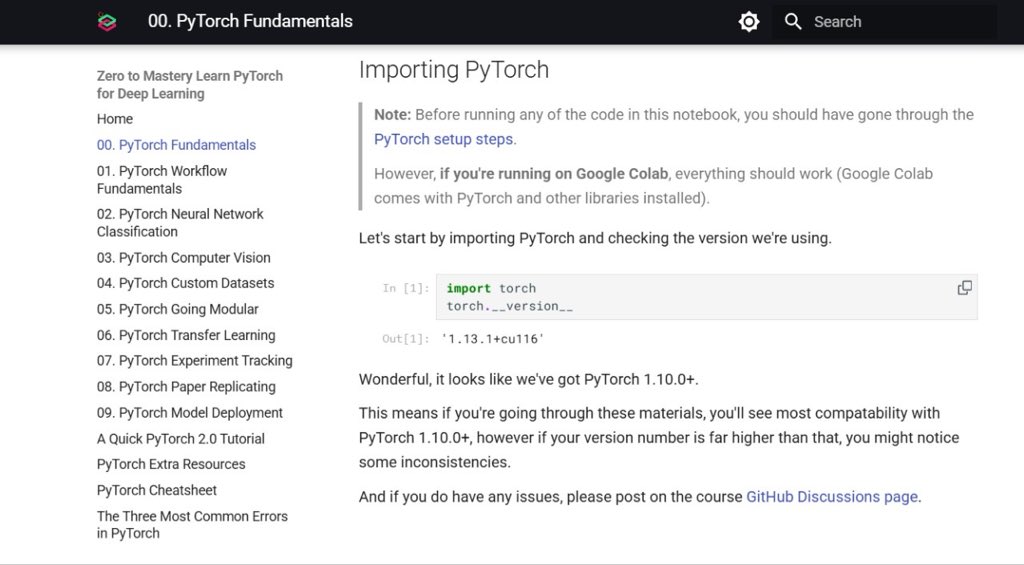Open 05. PyTorch Going Modular
The width and height of the screenshot is (1024, 565).
pos(178,309)
